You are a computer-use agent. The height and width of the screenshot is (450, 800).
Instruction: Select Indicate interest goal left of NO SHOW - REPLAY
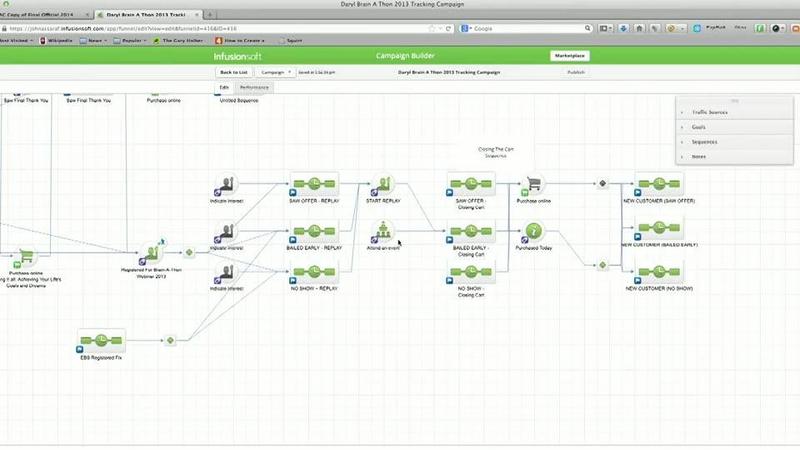pos(226,272)
